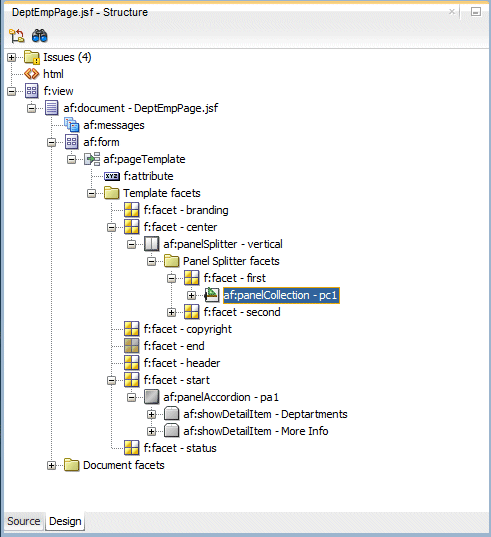Screen dimensions: 491x537
Task: Select the af:panelSplitter - vertical label
Action: [223, 244]
